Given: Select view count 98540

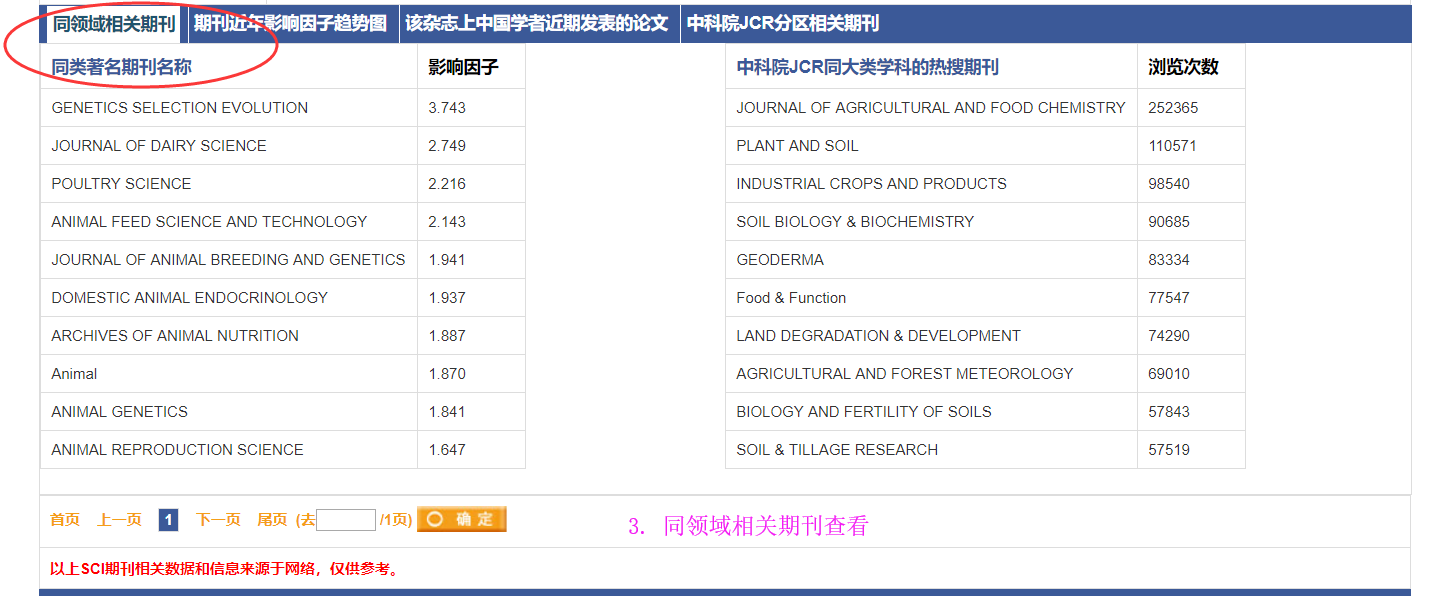Looking at the screenshot, I should (x=1169, y=184).
